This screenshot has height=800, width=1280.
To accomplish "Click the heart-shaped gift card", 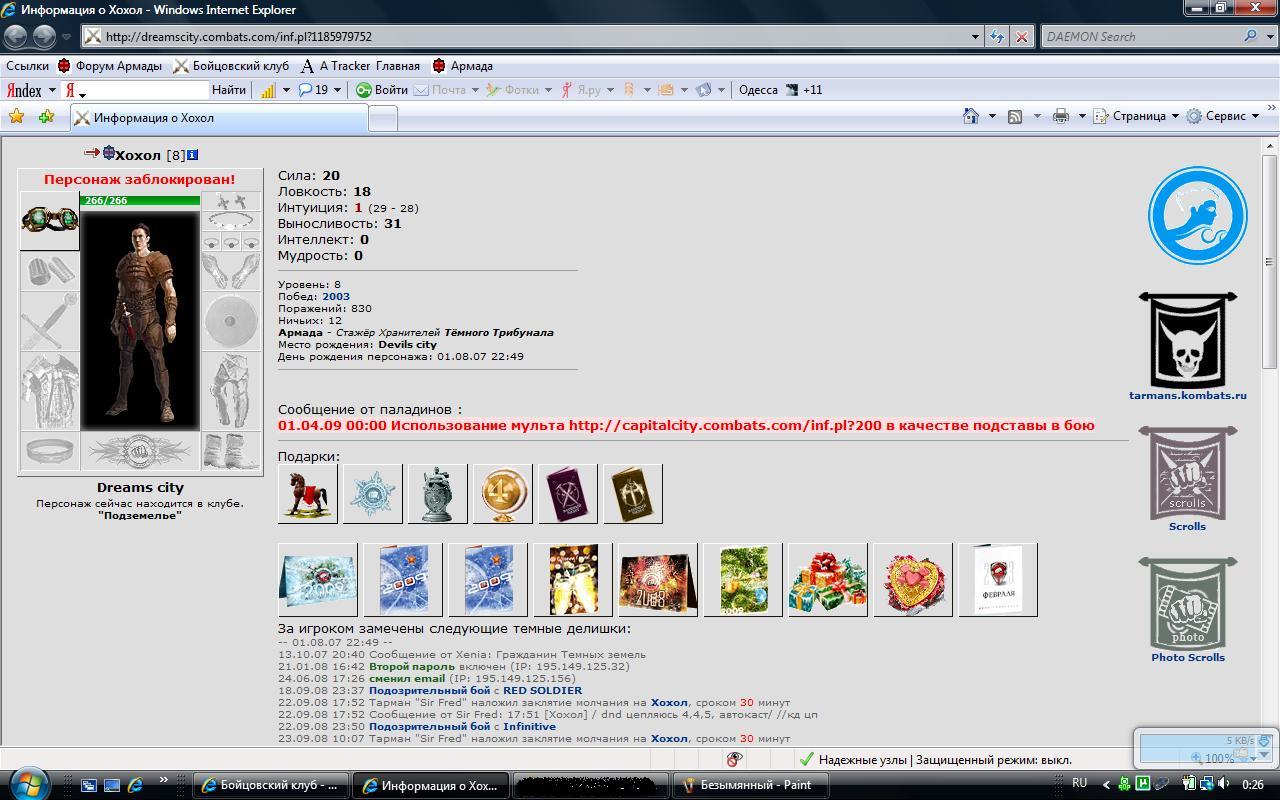I will pos(913,580).
